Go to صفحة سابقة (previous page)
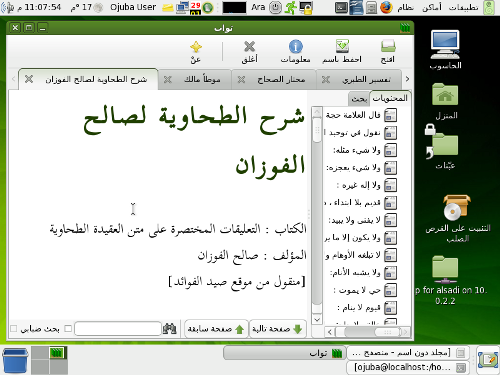500x375 pixels. 216,329
